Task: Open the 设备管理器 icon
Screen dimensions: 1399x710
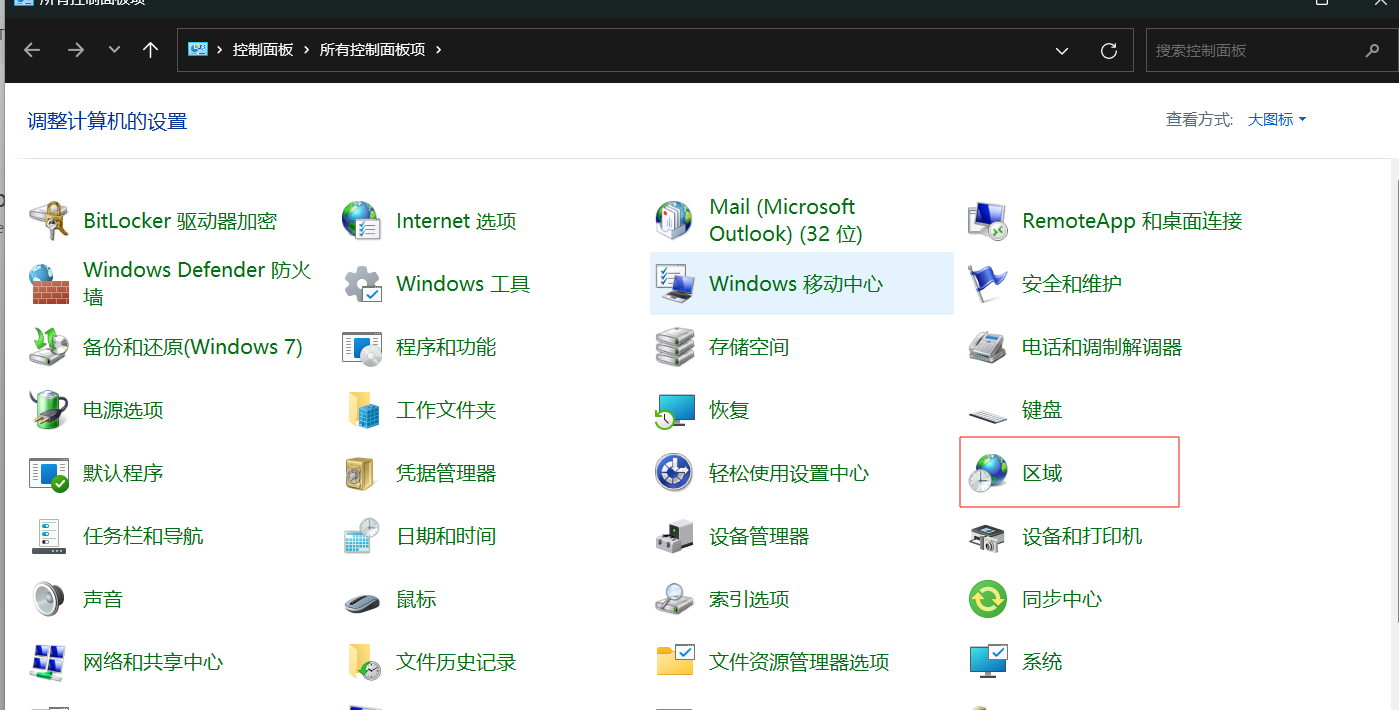Action: 674,536
